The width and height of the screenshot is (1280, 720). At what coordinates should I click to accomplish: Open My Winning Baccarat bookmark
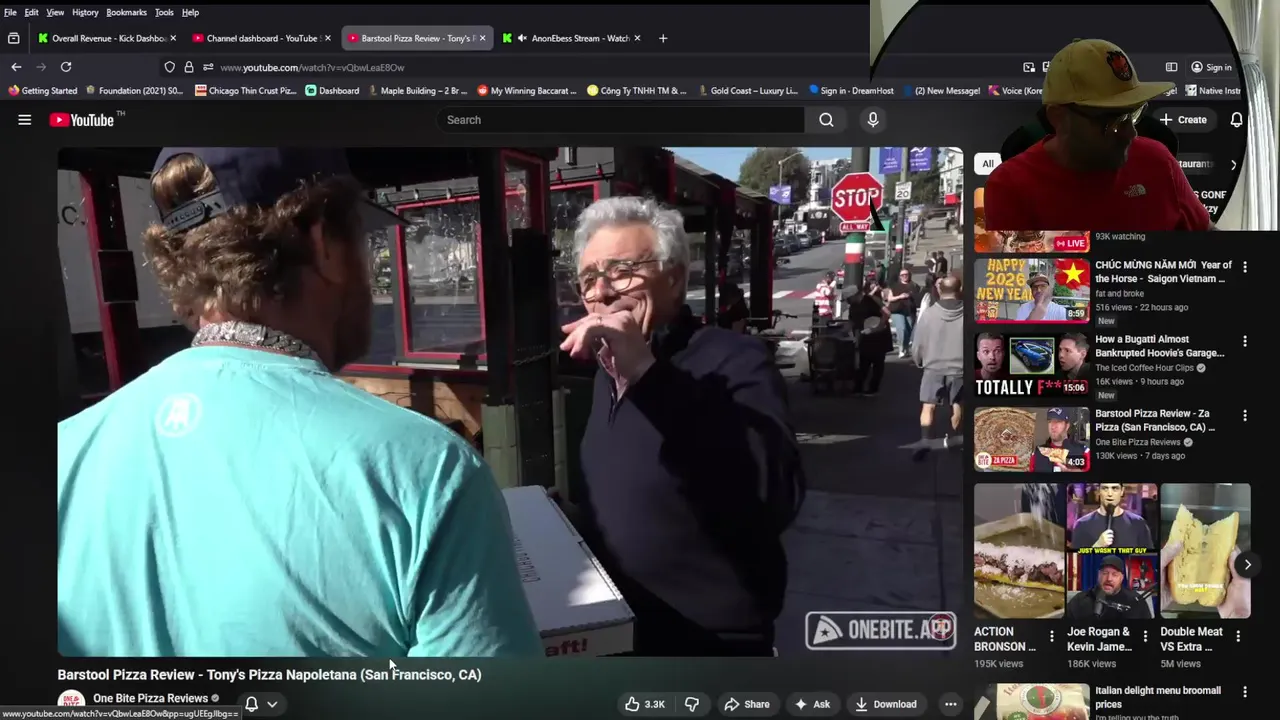pyautogui.click(x=527, y=90)
